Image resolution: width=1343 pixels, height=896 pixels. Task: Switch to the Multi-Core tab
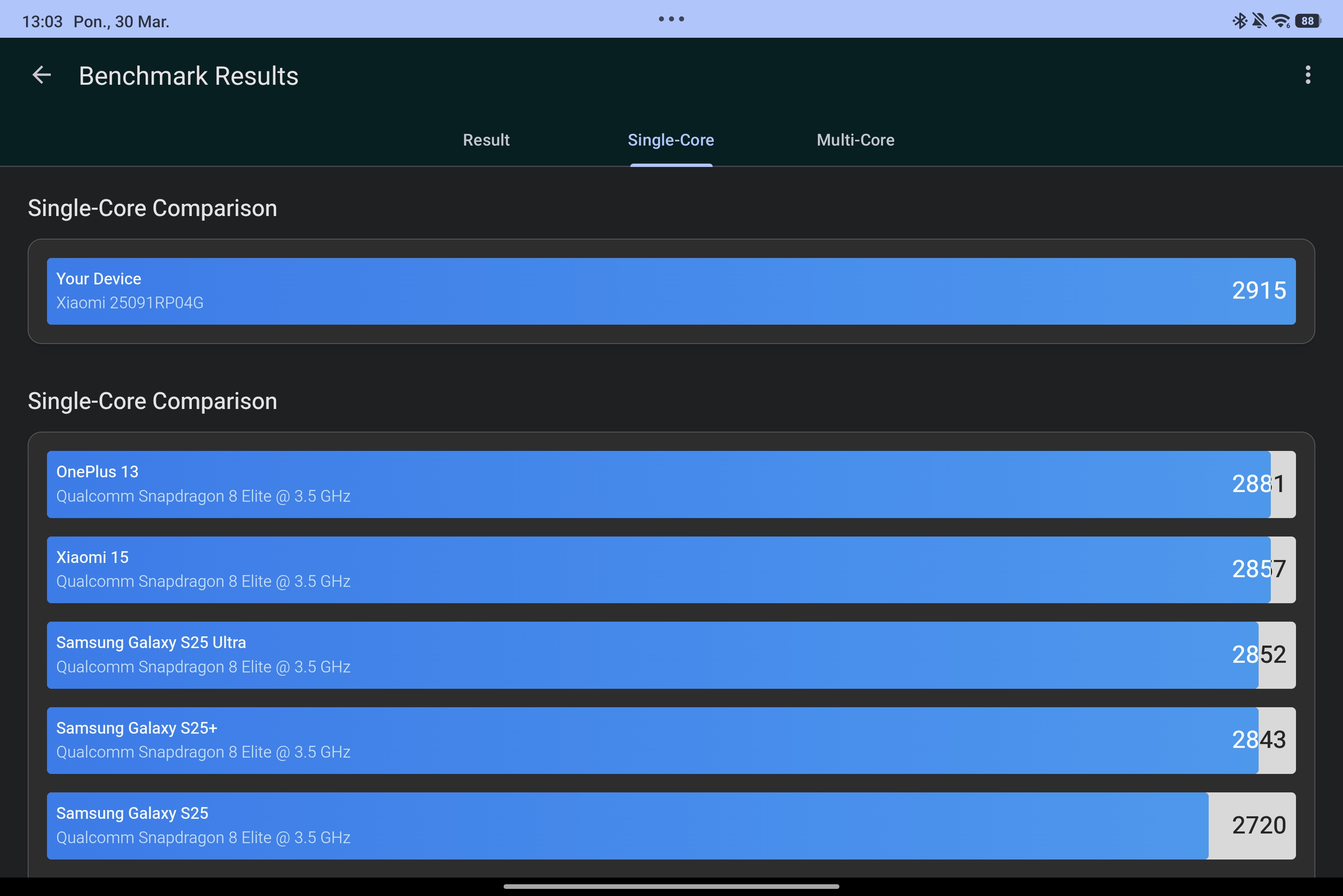[855, 140]
